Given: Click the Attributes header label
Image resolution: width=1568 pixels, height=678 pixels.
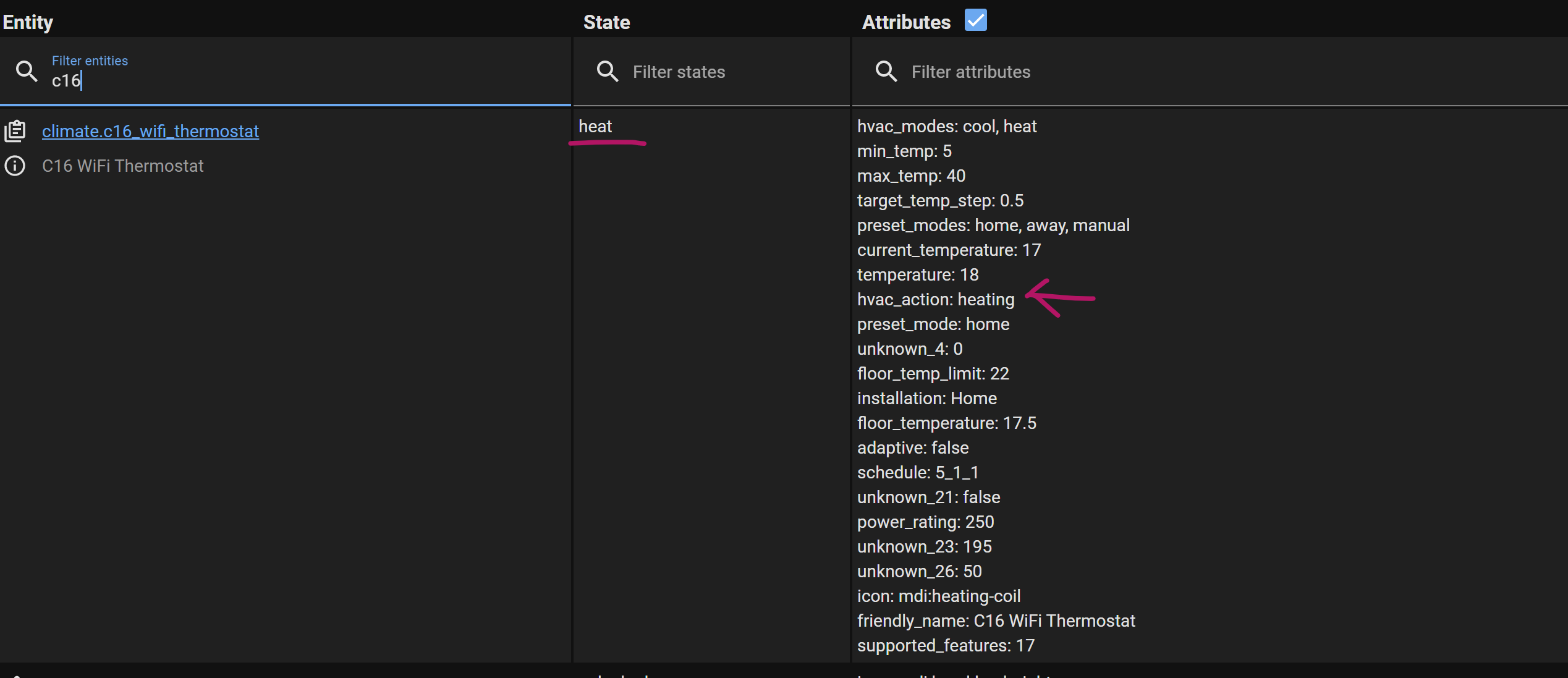Looking at the screenshot, I should point(905,22).
